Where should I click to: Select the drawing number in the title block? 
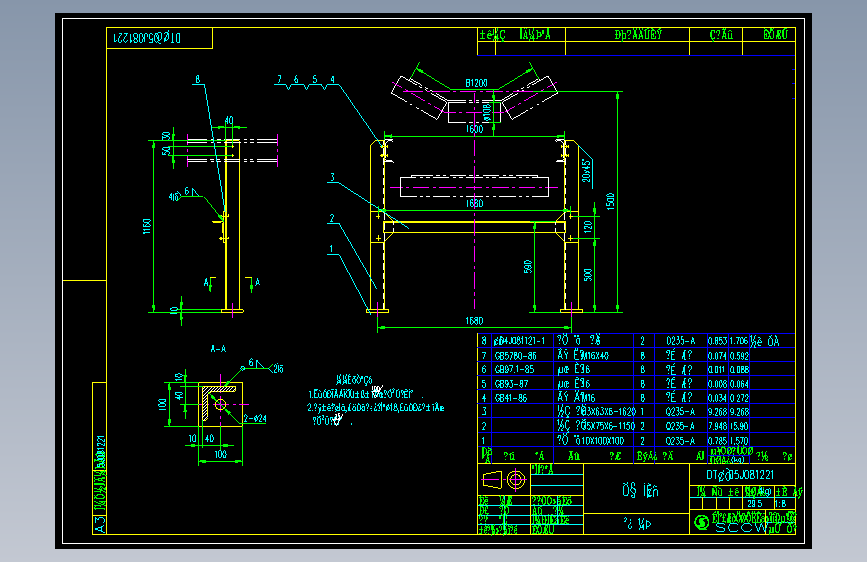[740, 475]
